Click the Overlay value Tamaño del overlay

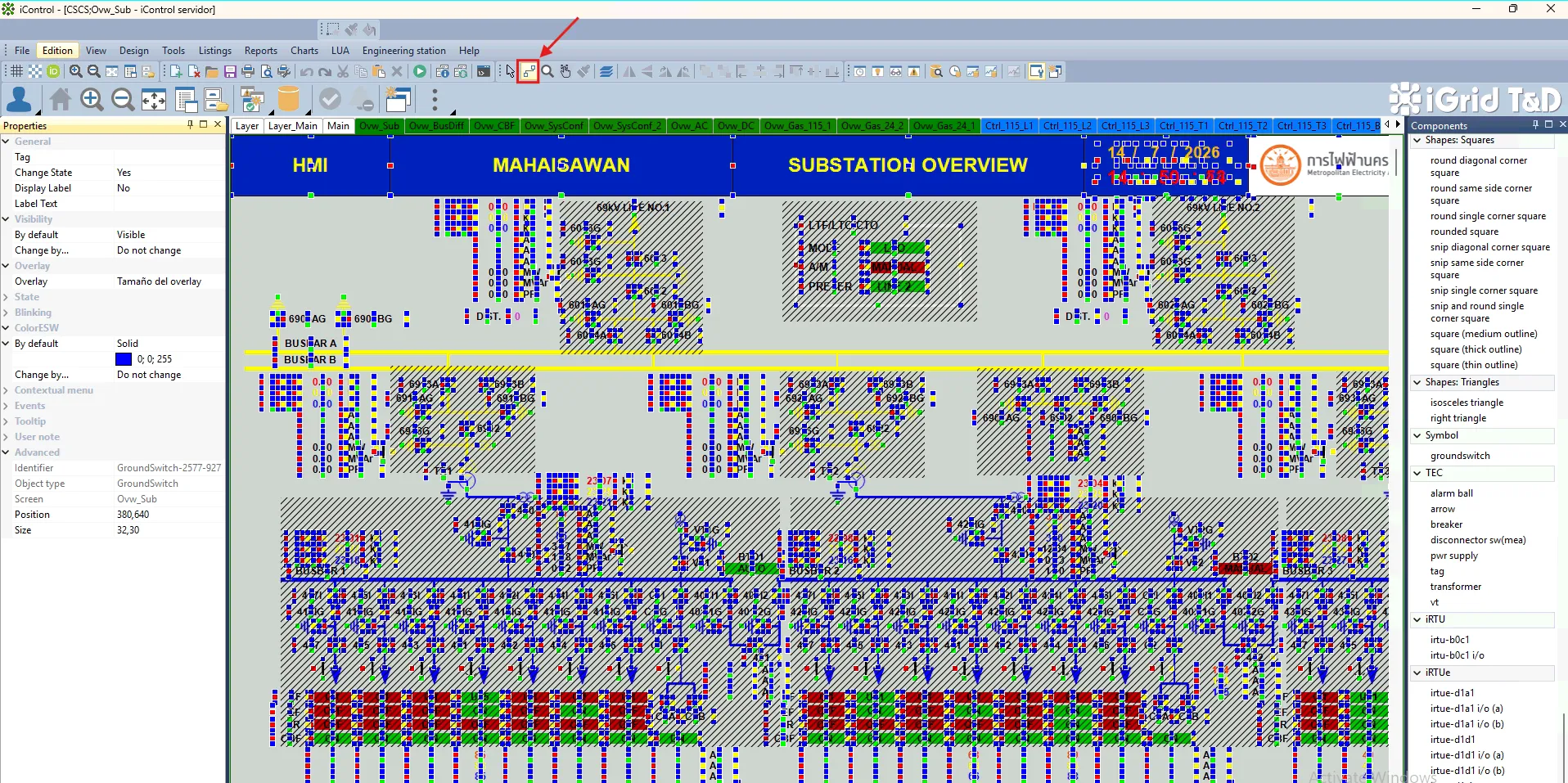click(159, 281)
